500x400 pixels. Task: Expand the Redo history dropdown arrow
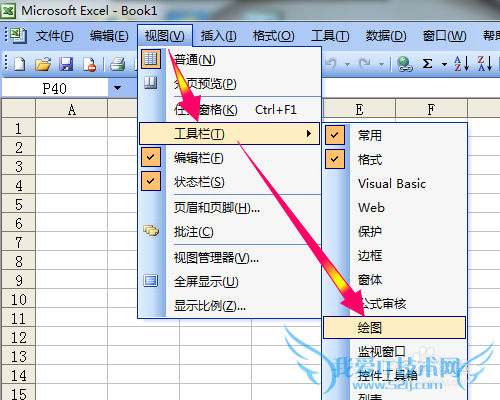tap(381, 64)
